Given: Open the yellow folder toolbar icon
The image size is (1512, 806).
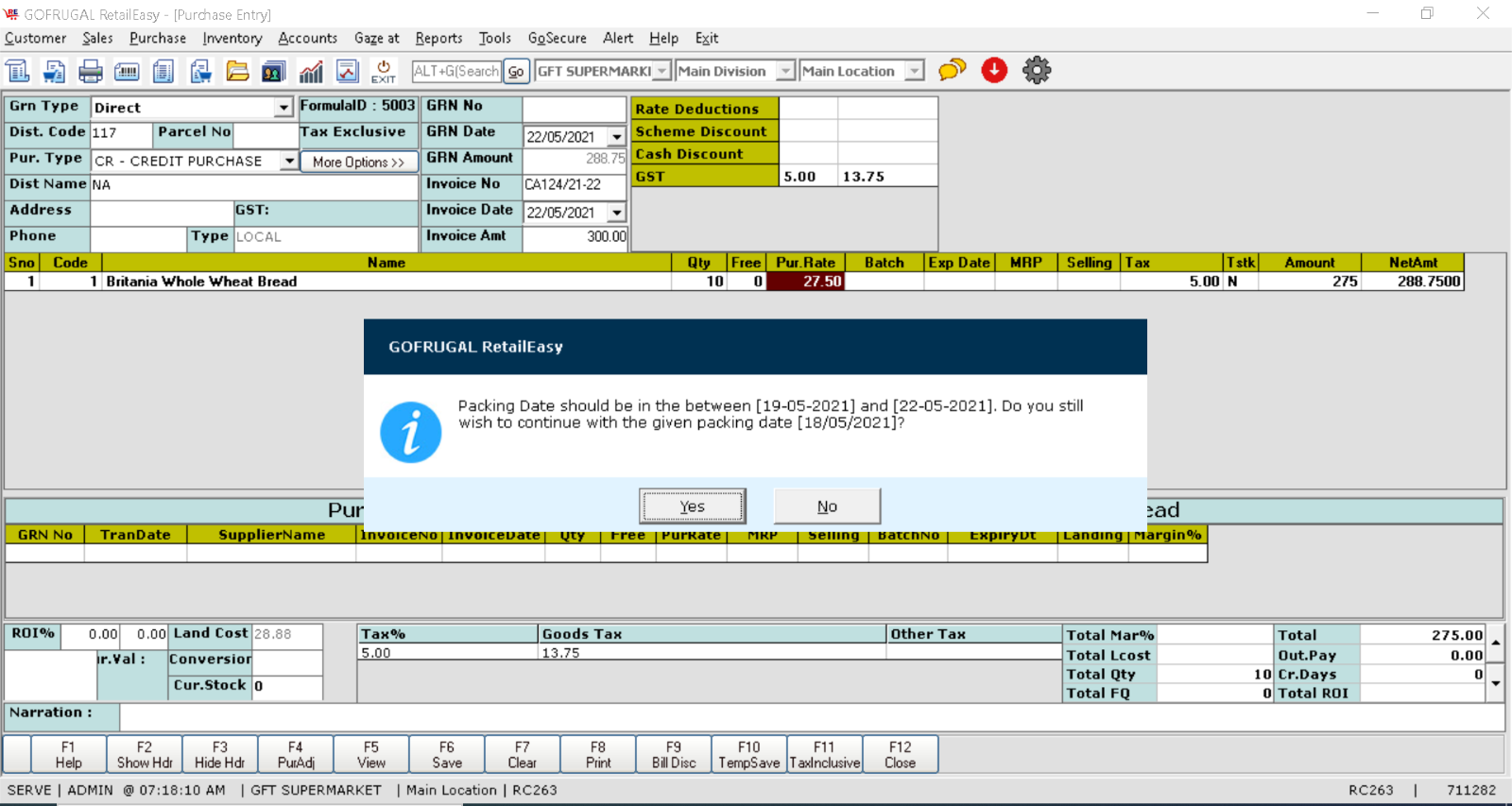Looking at the screenshot, I should pos(237,71).
